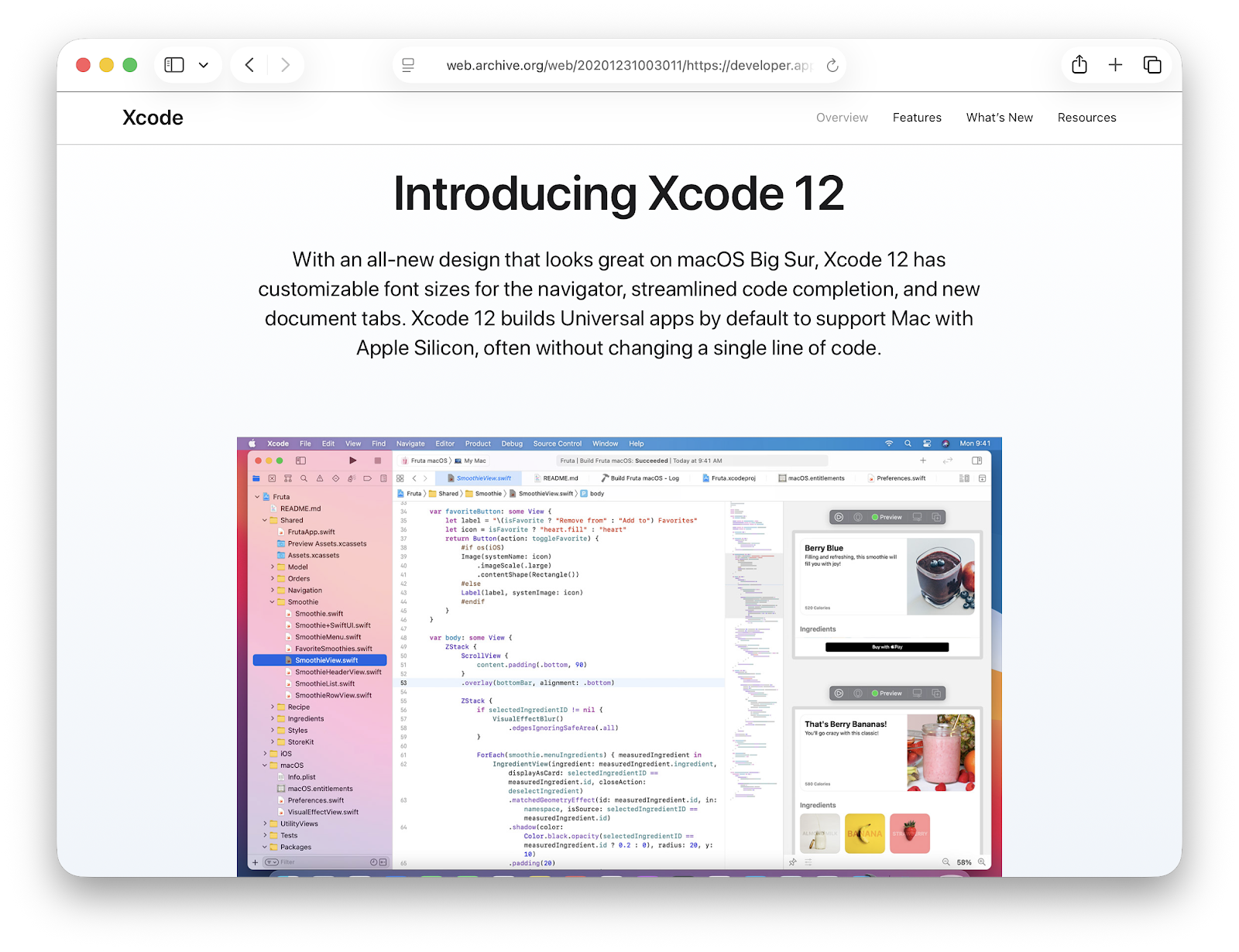Open the Build Fruta macOS - Log tab
The image size is (1239, 952).
[x=640, y=478]
